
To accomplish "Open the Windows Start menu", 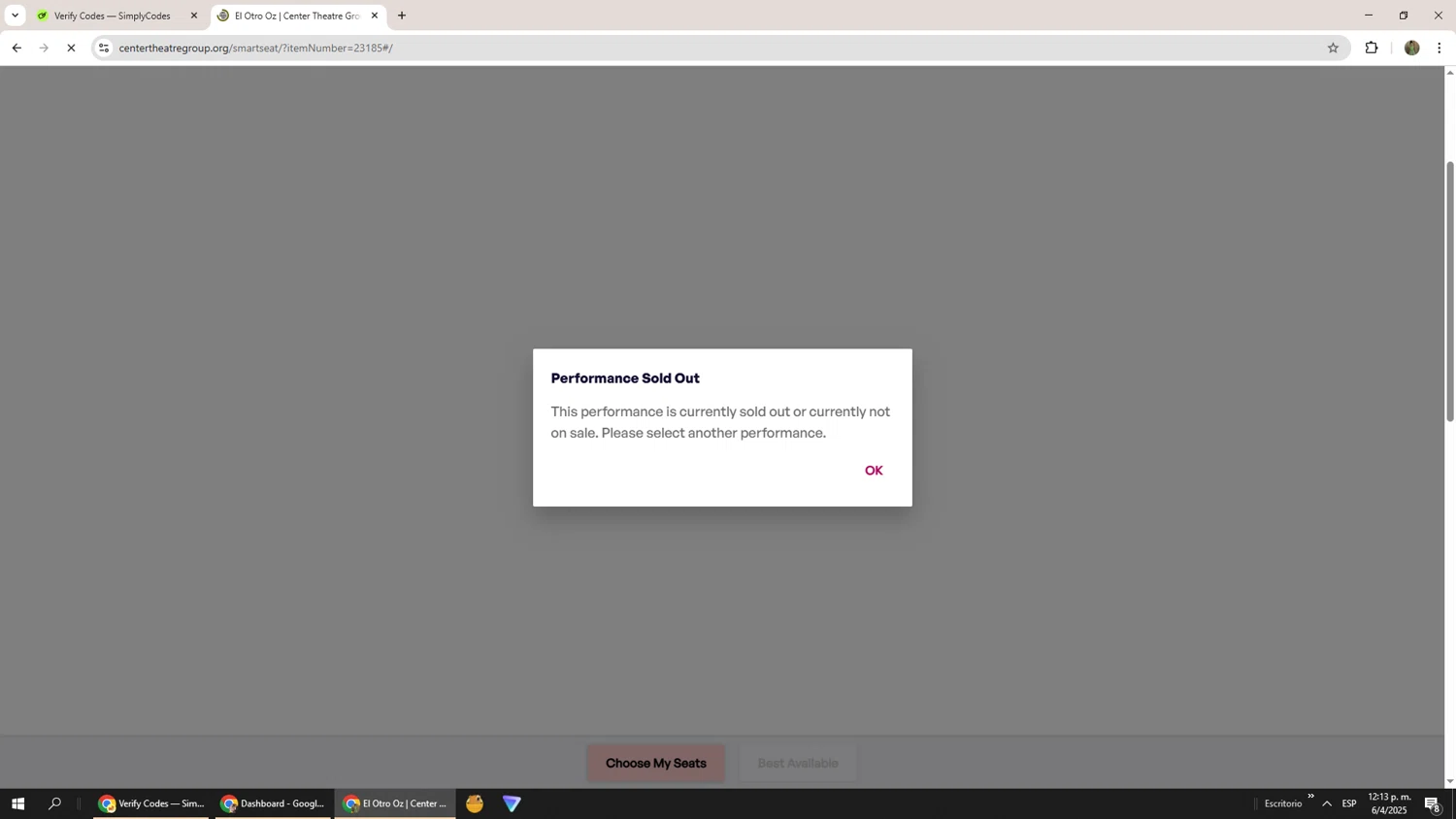I will click(x=17, y=803).
